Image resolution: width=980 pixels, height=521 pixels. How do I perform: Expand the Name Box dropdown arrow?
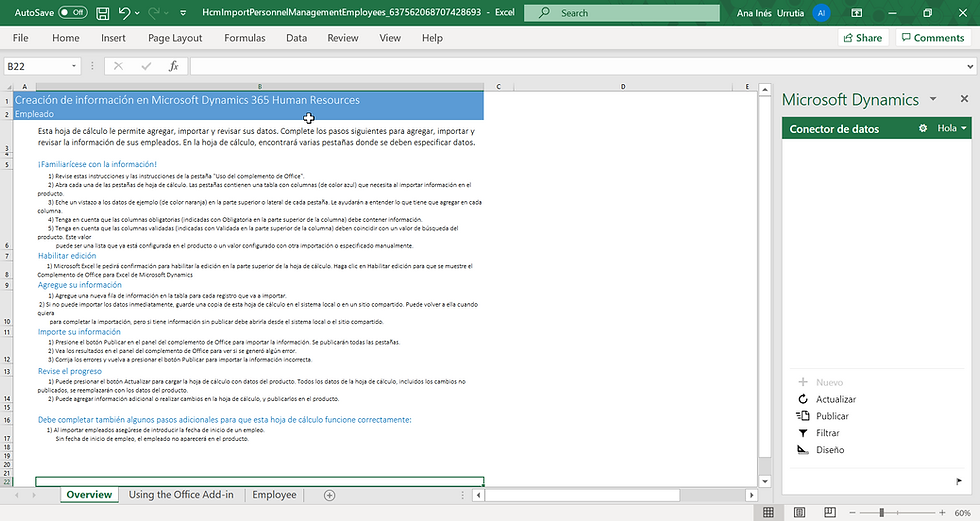coord(74,66)
